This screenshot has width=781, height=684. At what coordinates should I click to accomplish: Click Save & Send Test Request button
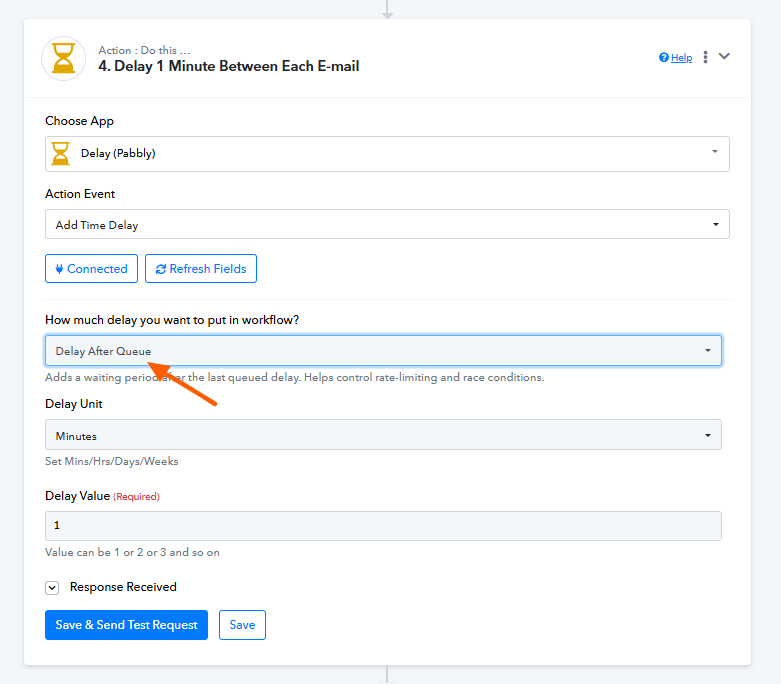pyautogui.click(x=126, y=625)
